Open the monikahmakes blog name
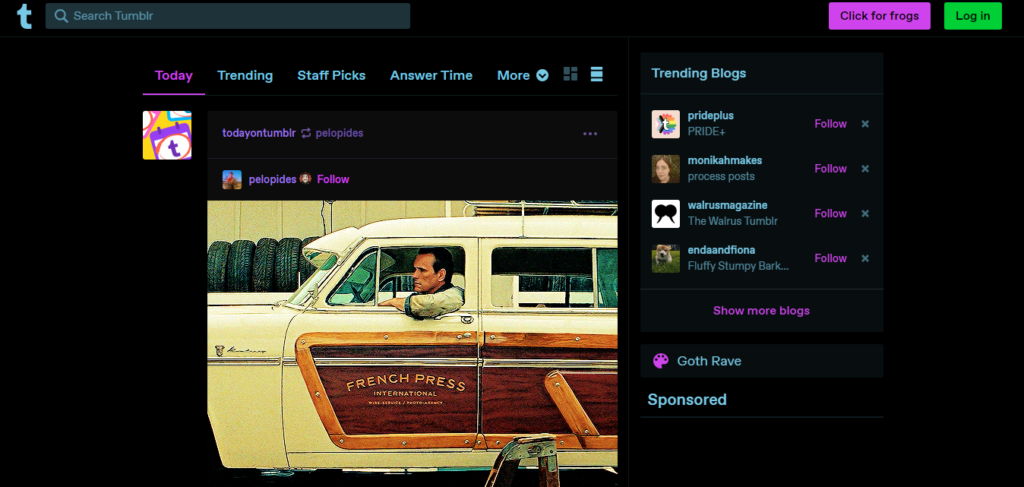 click(725, 161)
